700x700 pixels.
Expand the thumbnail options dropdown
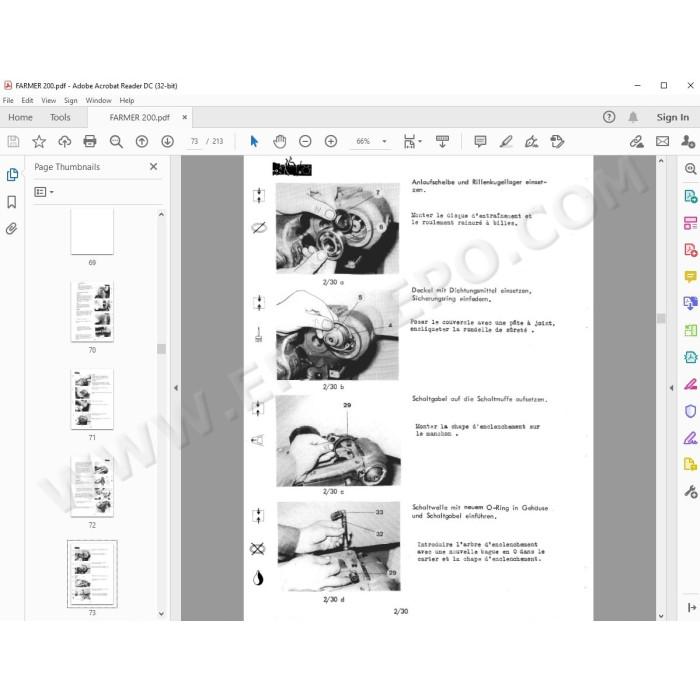[44, 192]
